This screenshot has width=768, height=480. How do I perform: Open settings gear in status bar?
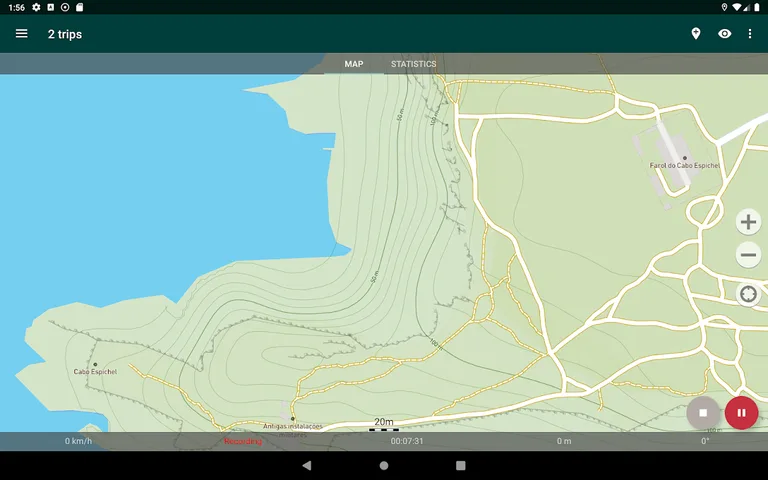36,7
